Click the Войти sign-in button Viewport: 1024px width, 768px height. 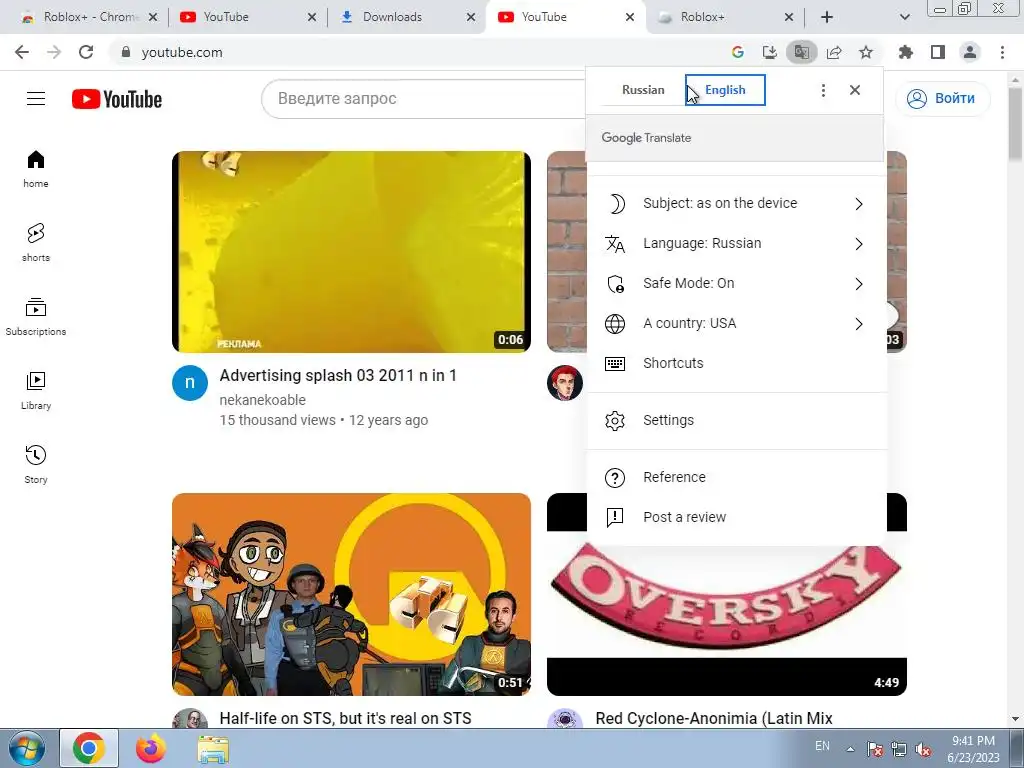coord(943,99)
